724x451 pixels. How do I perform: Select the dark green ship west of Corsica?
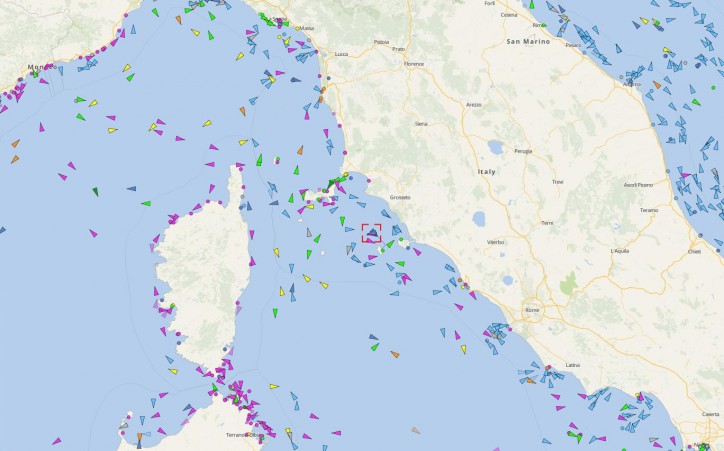point(96,191)
